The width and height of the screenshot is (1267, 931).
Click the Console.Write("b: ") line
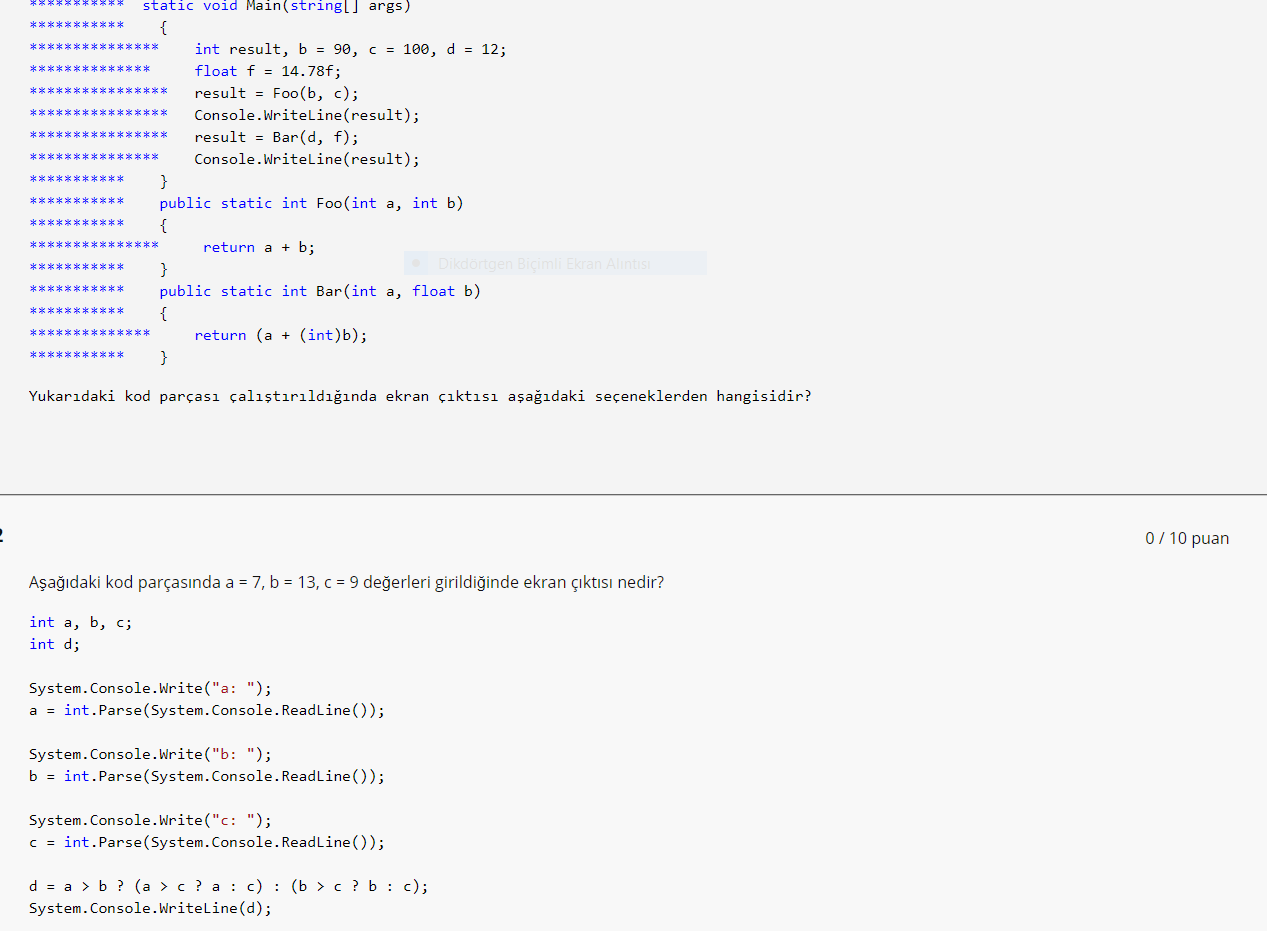150,754
